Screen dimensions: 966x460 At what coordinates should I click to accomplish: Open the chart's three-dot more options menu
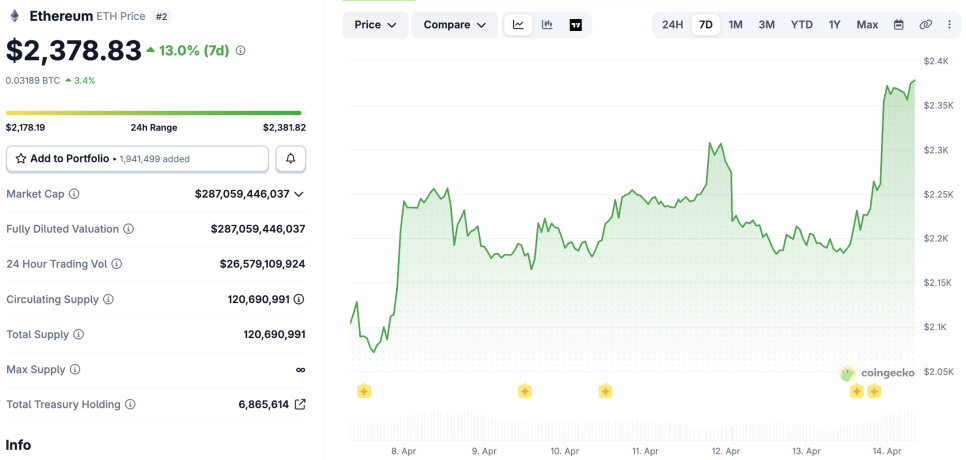pyautogui.click(x=949, y=25)
